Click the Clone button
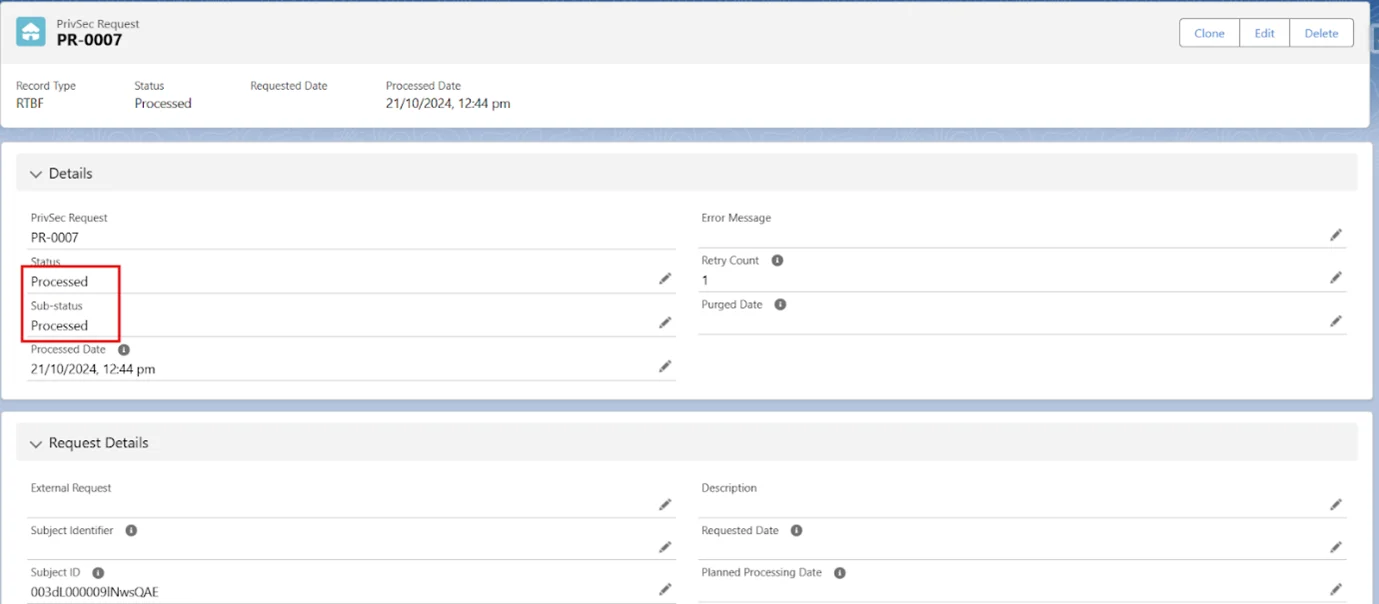This screenshot has width=1379, height=604. (1209, 33)
